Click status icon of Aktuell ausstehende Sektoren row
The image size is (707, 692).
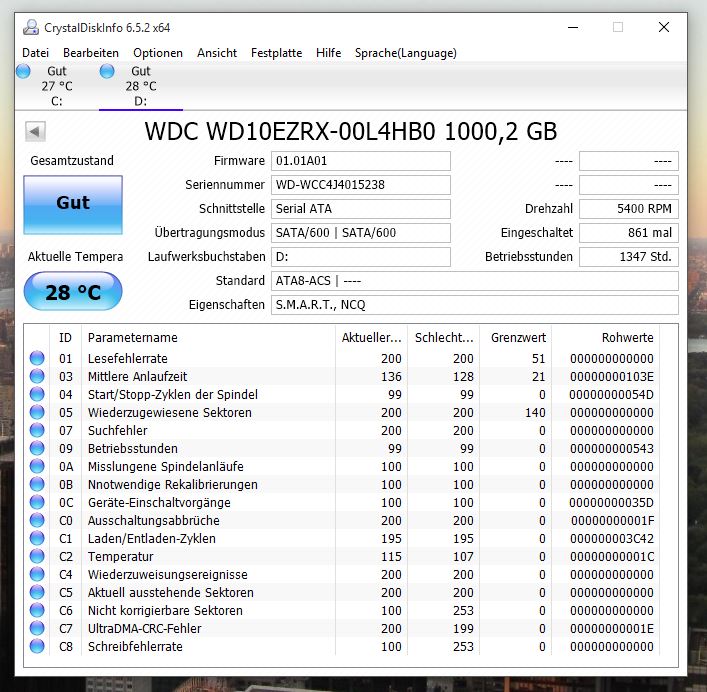(37, 592)
